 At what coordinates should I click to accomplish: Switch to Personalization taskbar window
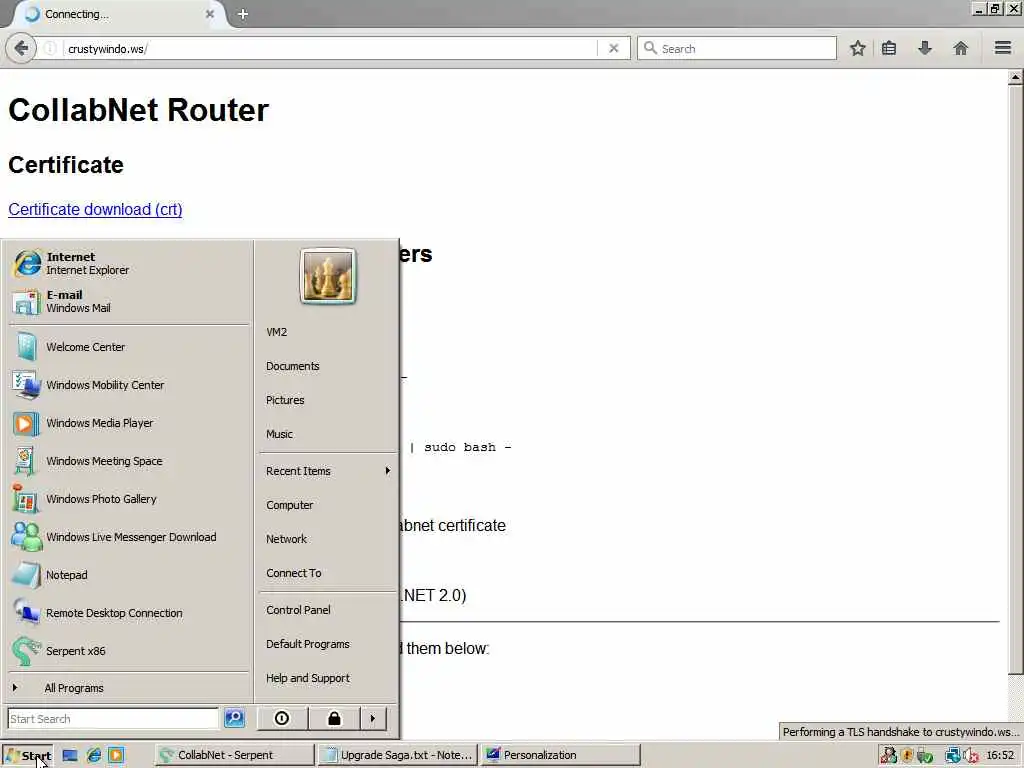560,755
